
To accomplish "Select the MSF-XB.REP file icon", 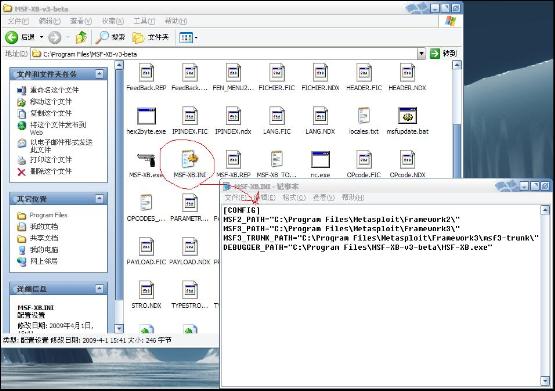I will pyautogui.click(x=233, y=160).
